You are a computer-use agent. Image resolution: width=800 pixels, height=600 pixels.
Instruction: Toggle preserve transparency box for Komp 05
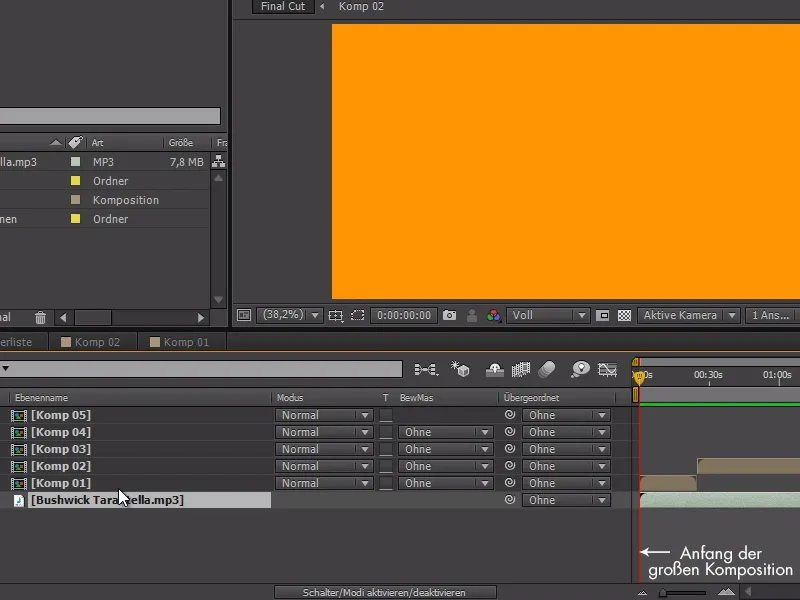click(386, 415)
